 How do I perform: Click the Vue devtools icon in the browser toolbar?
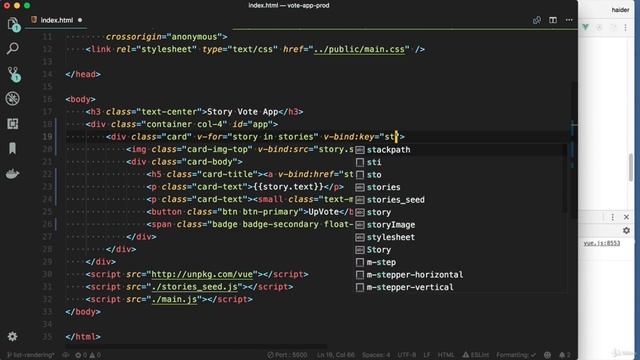click(x=586, y=27)
